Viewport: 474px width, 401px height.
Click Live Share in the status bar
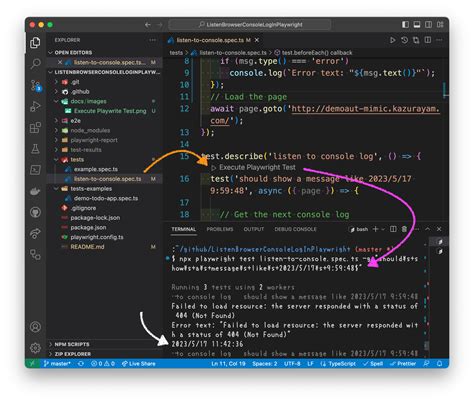pyautogui.click(x=139, y=364)
